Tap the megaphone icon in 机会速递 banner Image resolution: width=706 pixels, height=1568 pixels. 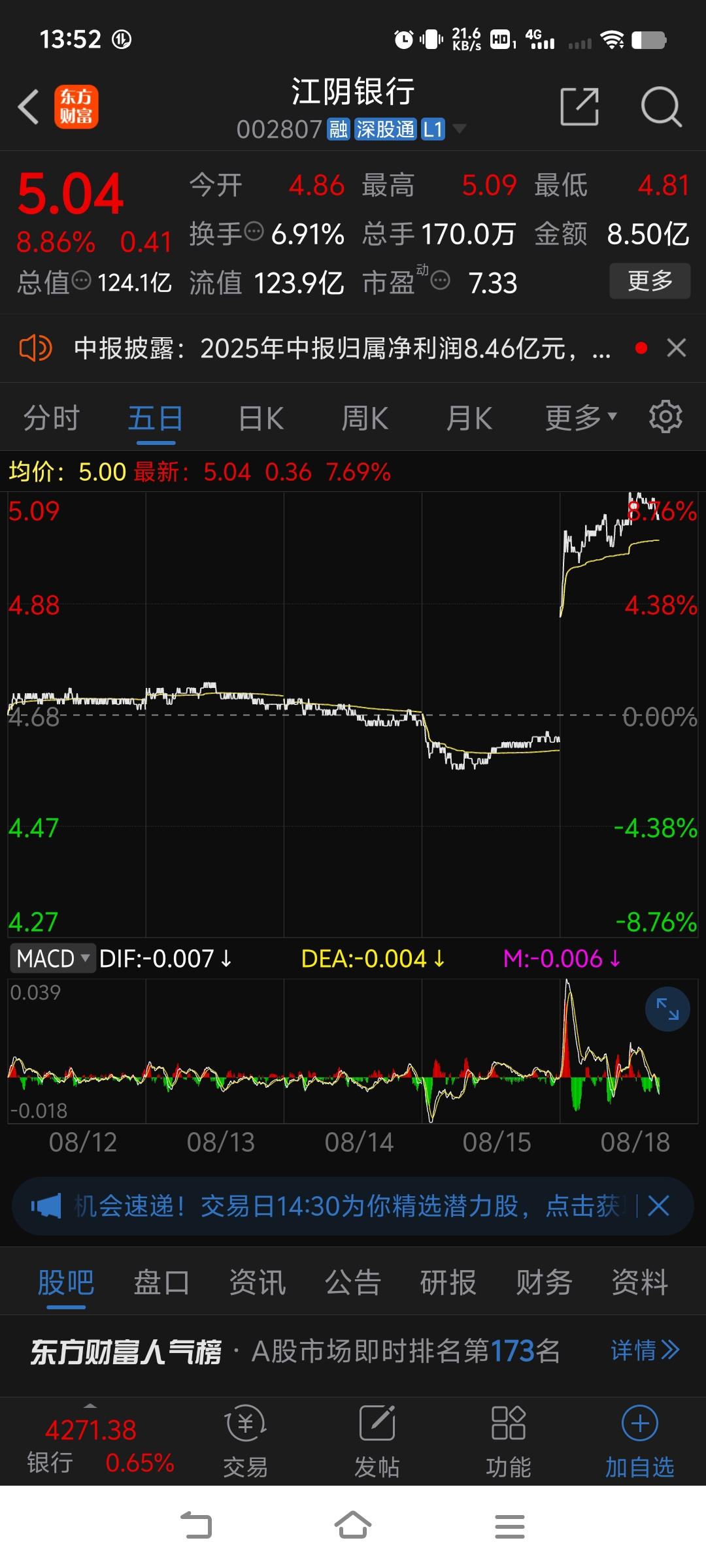pyautogui.click(x=46, y=1206)
